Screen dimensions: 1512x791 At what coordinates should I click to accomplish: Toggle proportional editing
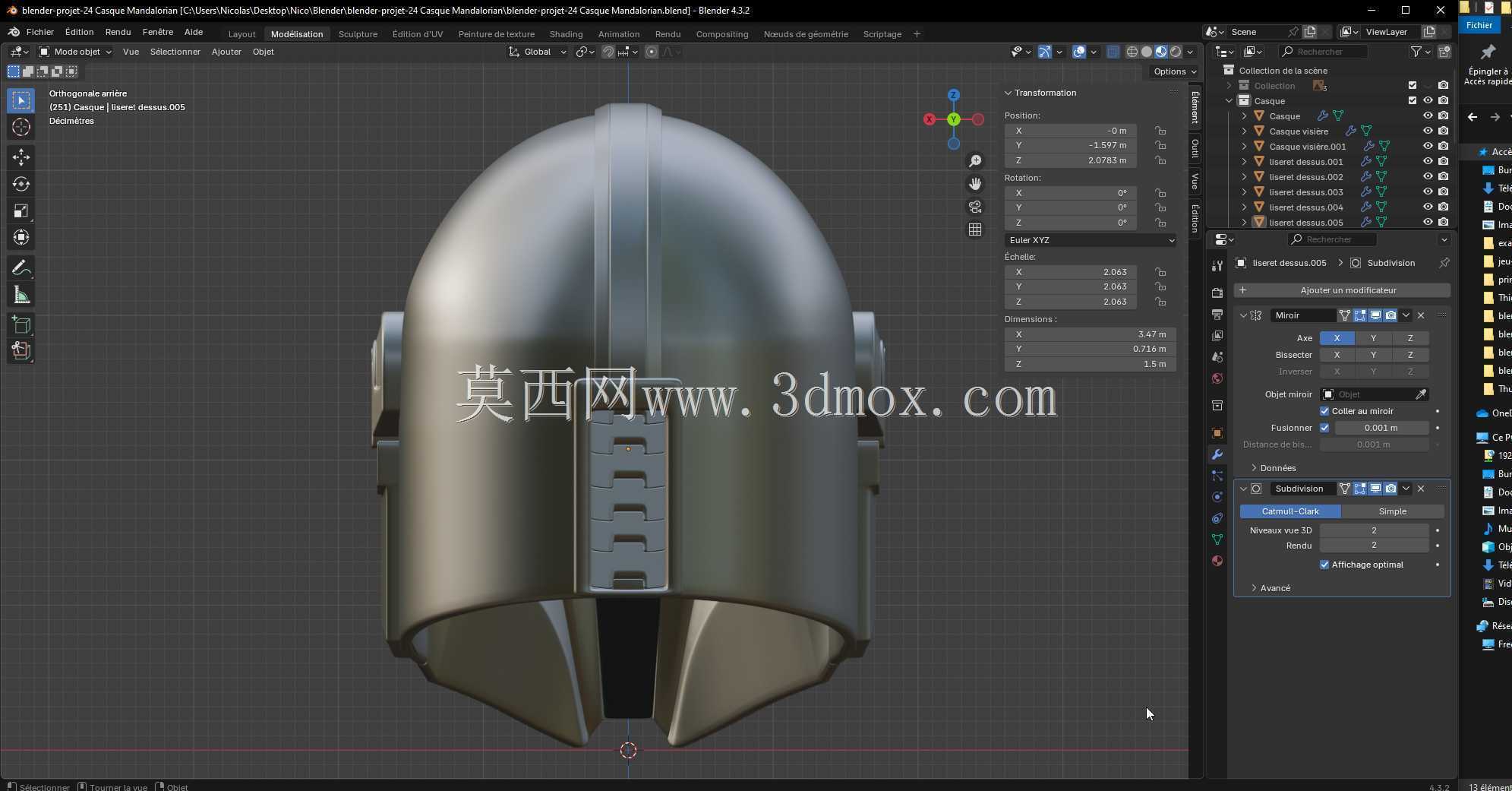pos(652,52)
